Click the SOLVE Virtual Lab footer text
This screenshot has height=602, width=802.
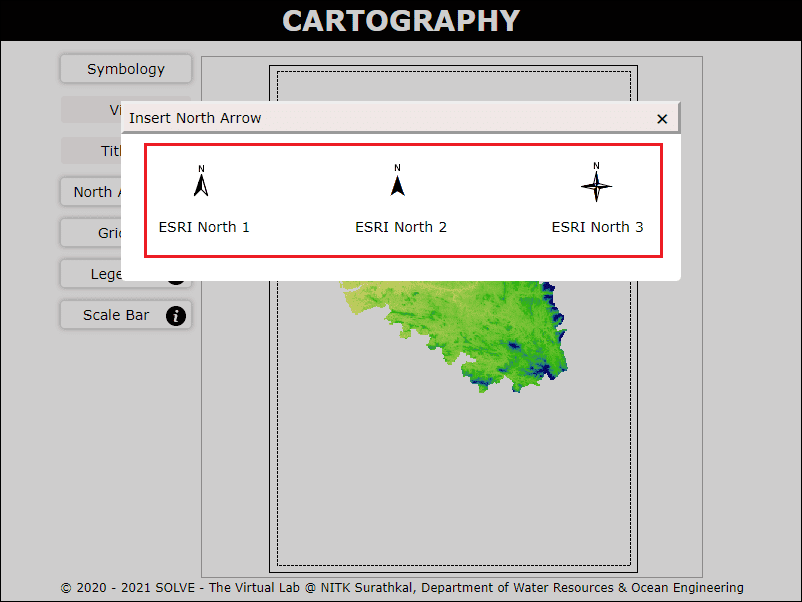(401, 588)
